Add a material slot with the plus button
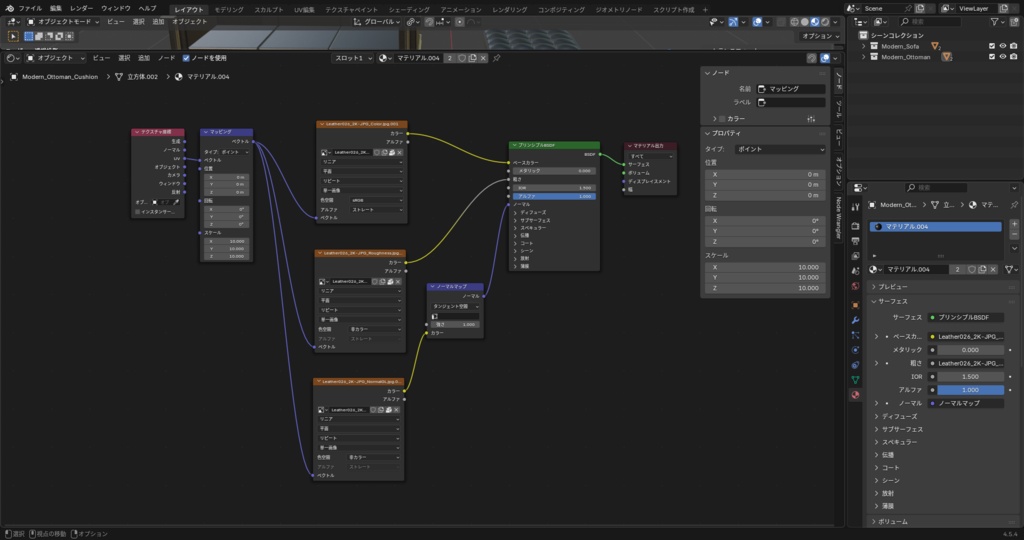Screen dimensions: 1024x540 [1014, 223]
